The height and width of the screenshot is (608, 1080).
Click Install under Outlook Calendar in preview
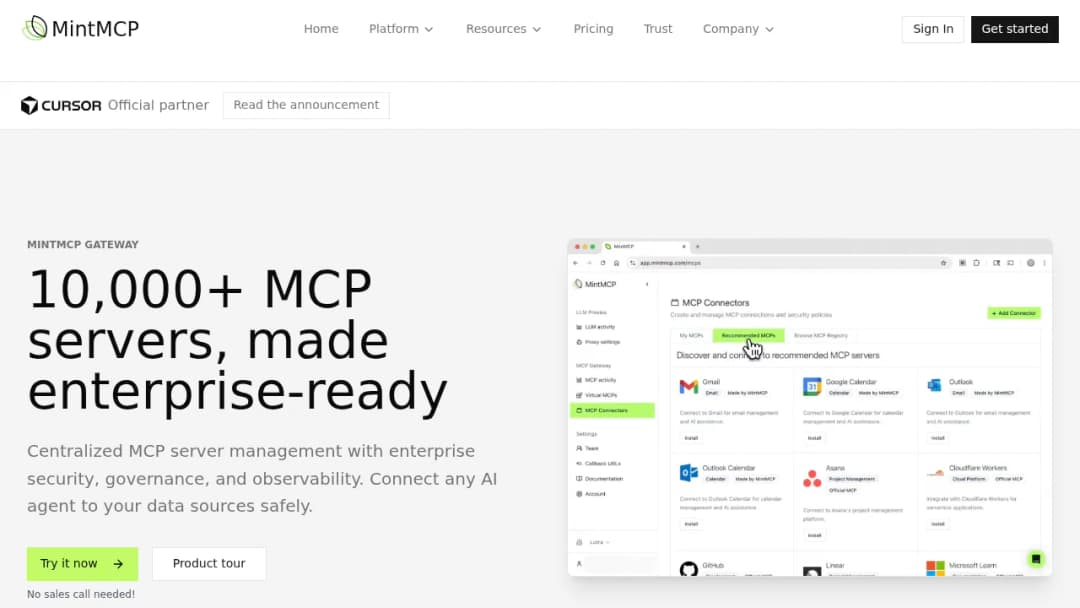click(x=691, y=524)
